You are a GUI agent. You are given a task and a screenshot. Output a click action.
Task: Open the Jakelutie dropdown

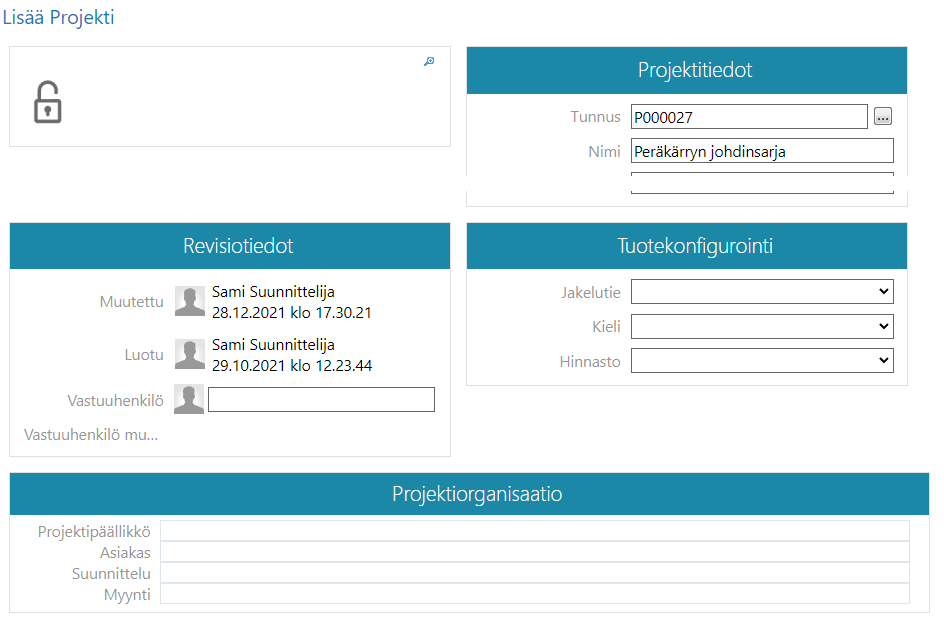tap(761, 292)
